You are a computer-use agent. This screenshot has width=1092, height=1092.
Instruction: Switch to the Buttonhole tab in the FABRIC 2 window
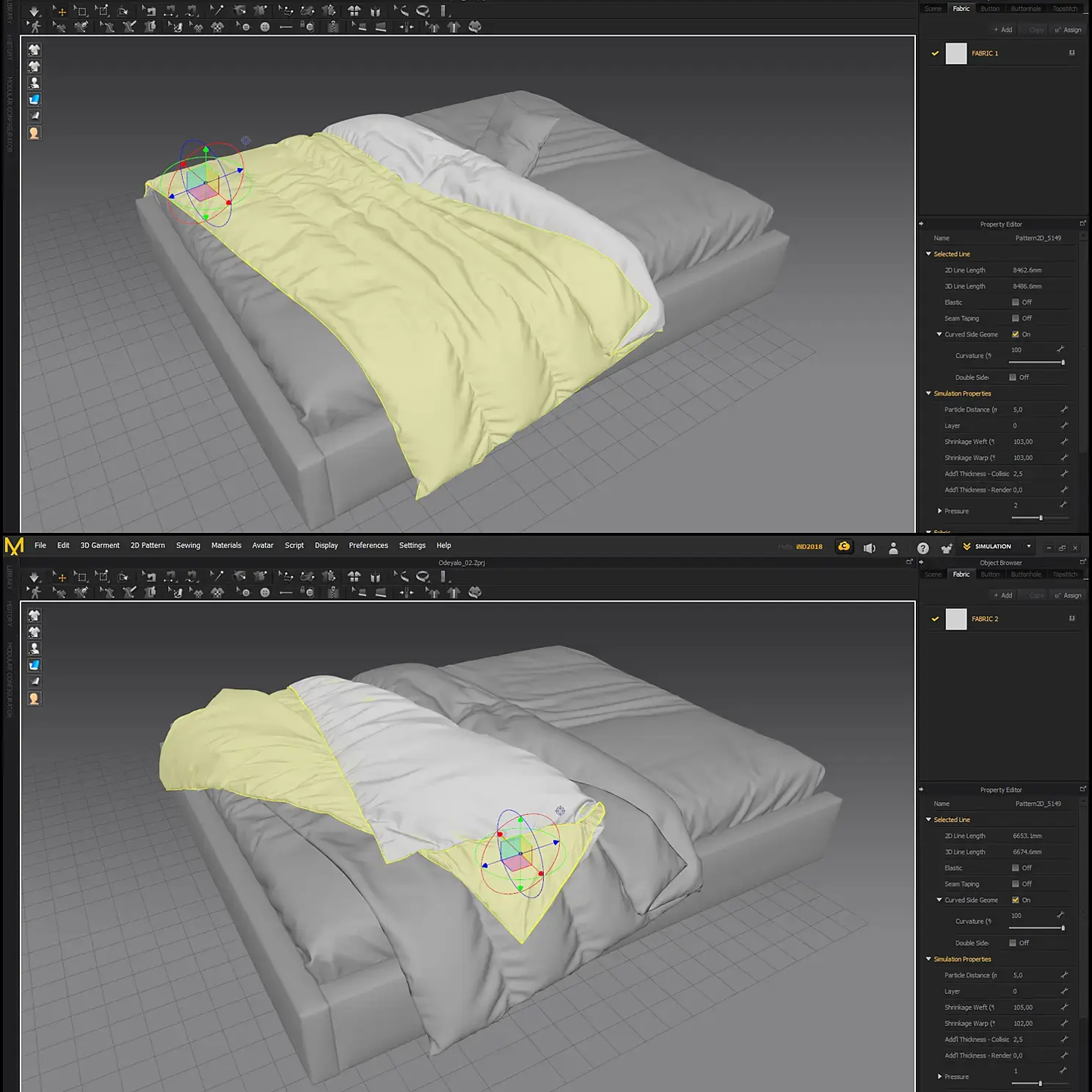click(1026, 574)
